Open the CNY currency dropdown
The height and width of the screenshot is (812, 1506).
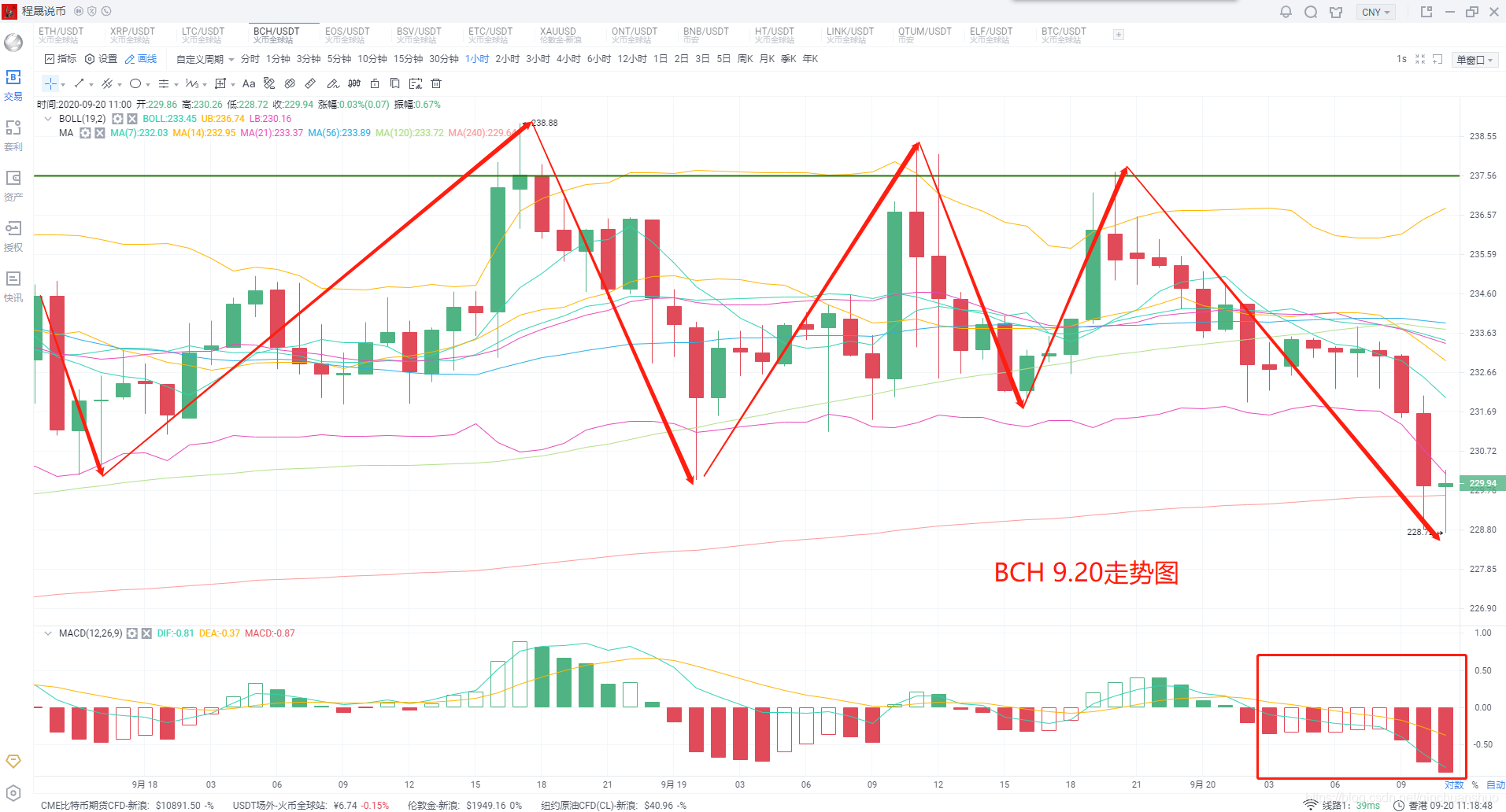[1375, 12]
